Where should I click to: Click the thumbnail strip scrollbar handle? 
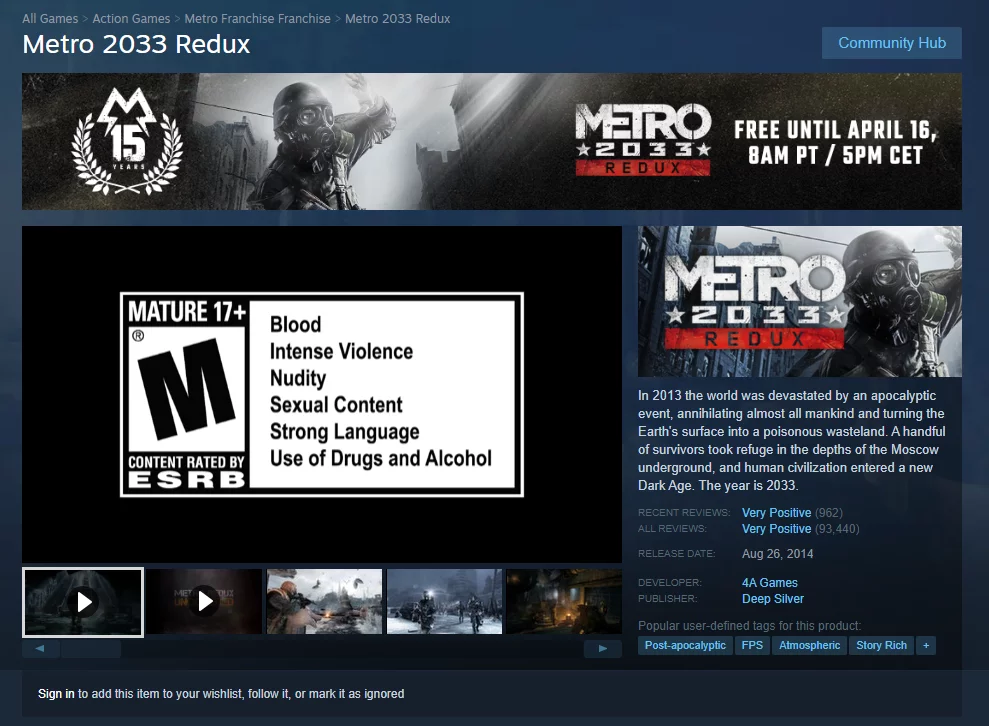coord(91,648)
